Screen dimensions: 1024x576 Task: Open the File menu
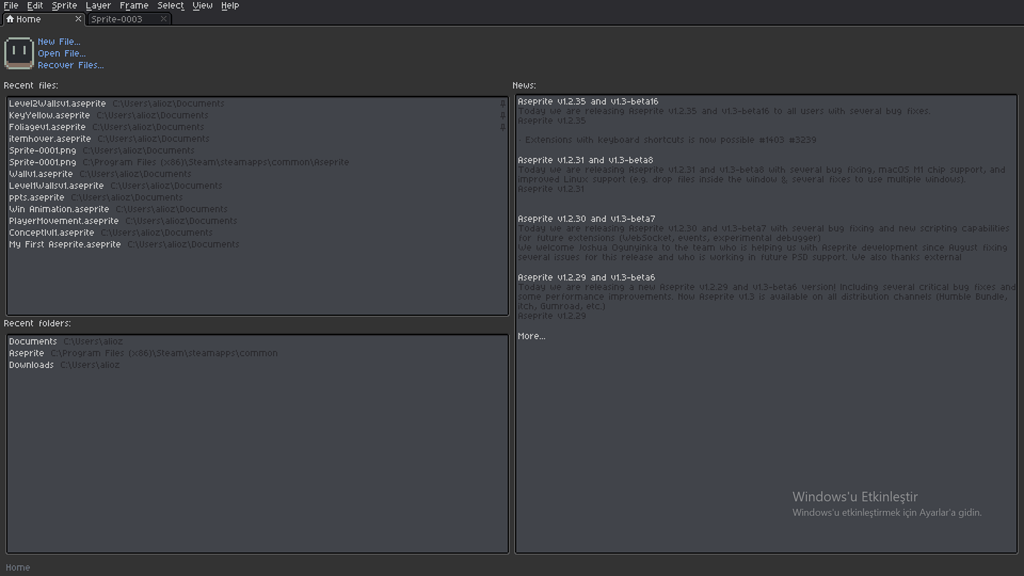pos(12,5)
